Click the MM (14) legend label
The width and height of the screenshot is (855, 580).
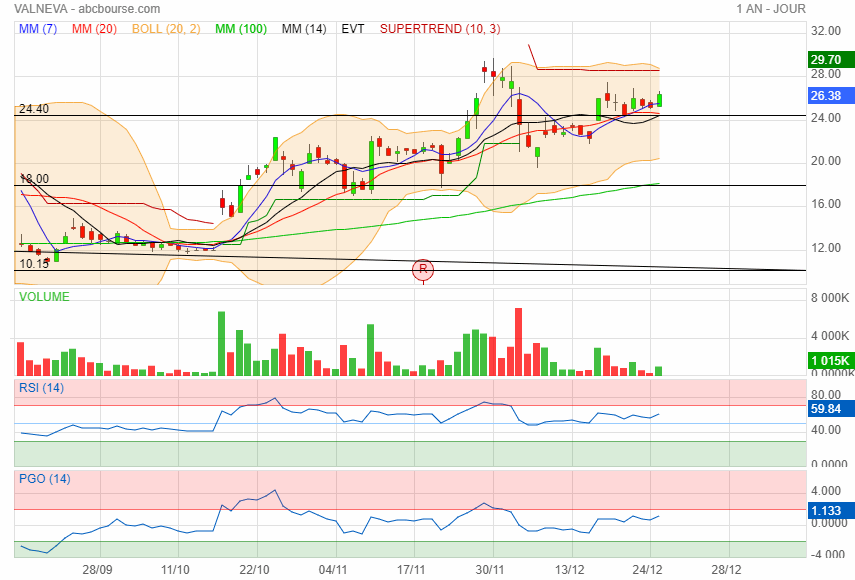pyautogui.click(x=304, y=29)
